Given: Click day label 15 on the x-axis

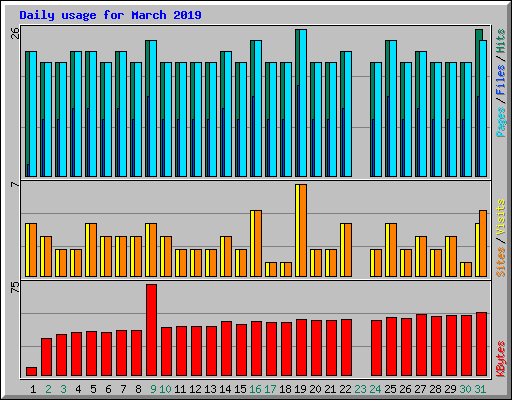Looking at the screenshot, I should 240,389.
